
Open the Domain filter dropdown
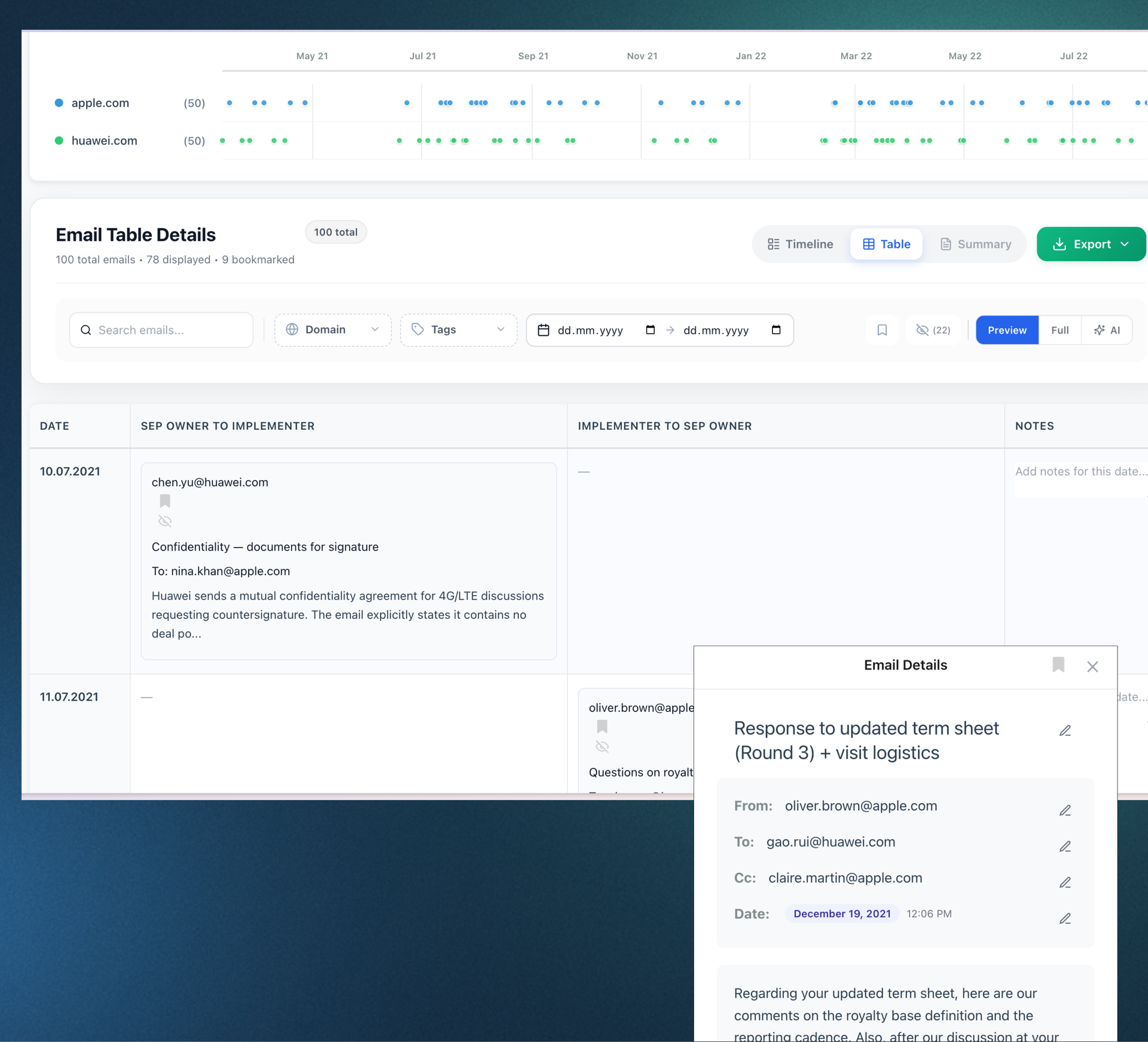332,330
